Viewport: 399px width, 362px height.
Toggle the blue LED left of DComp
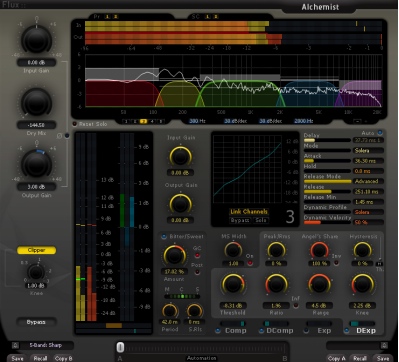pos(262,331)
